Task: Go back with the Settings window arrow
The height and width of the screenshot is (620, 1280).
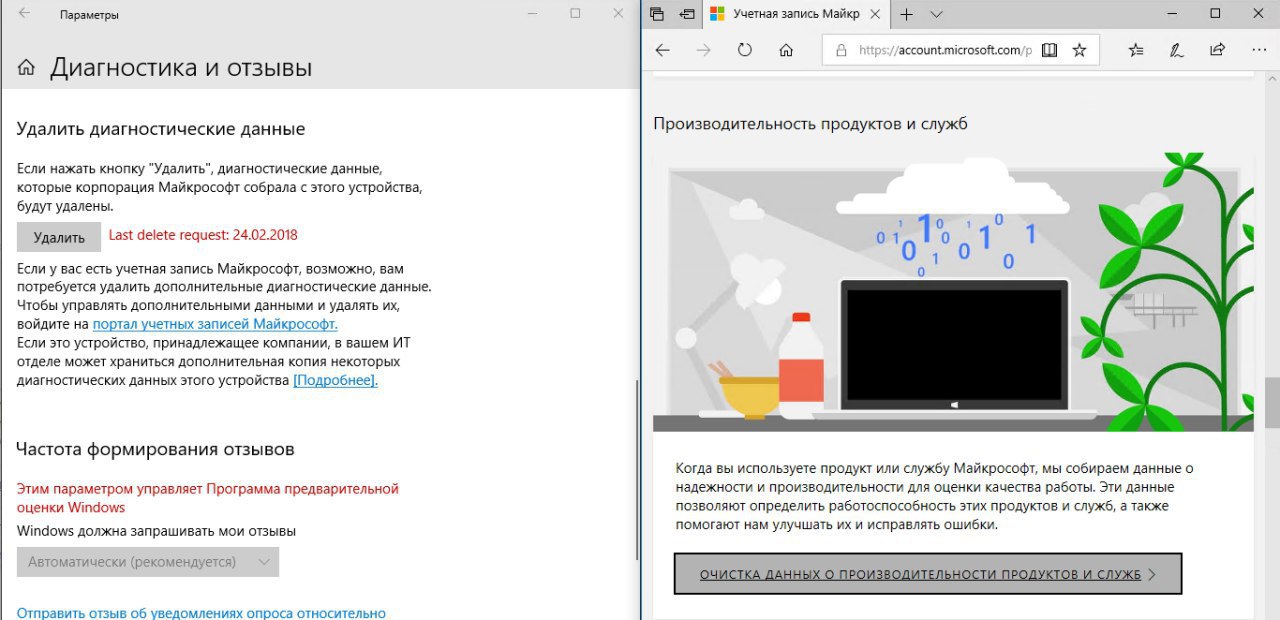Action: pyautogui.click(x=24, y=14)
